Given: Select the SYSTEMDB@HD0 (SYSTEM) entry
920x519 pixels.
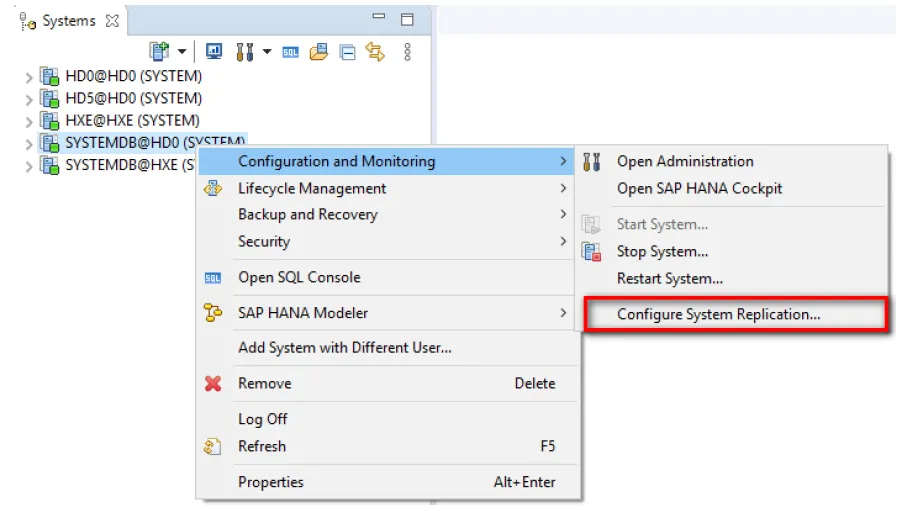Looking at the screenshot, I should tap(143, 141).
